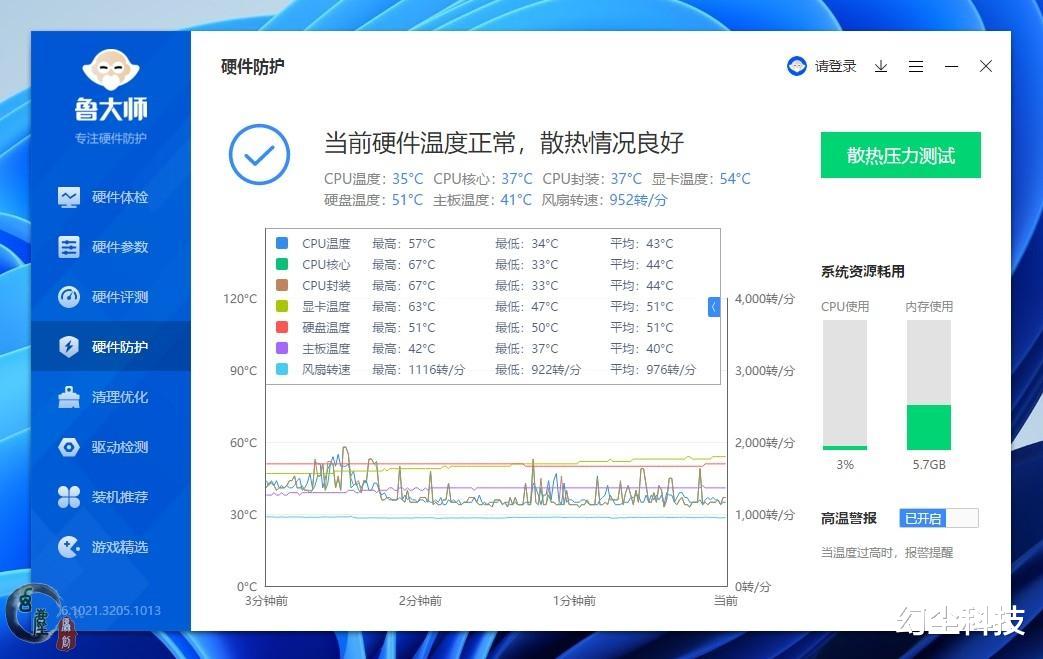
Task: Open the 游戏精选 icon
Action: tap(69, 547)
